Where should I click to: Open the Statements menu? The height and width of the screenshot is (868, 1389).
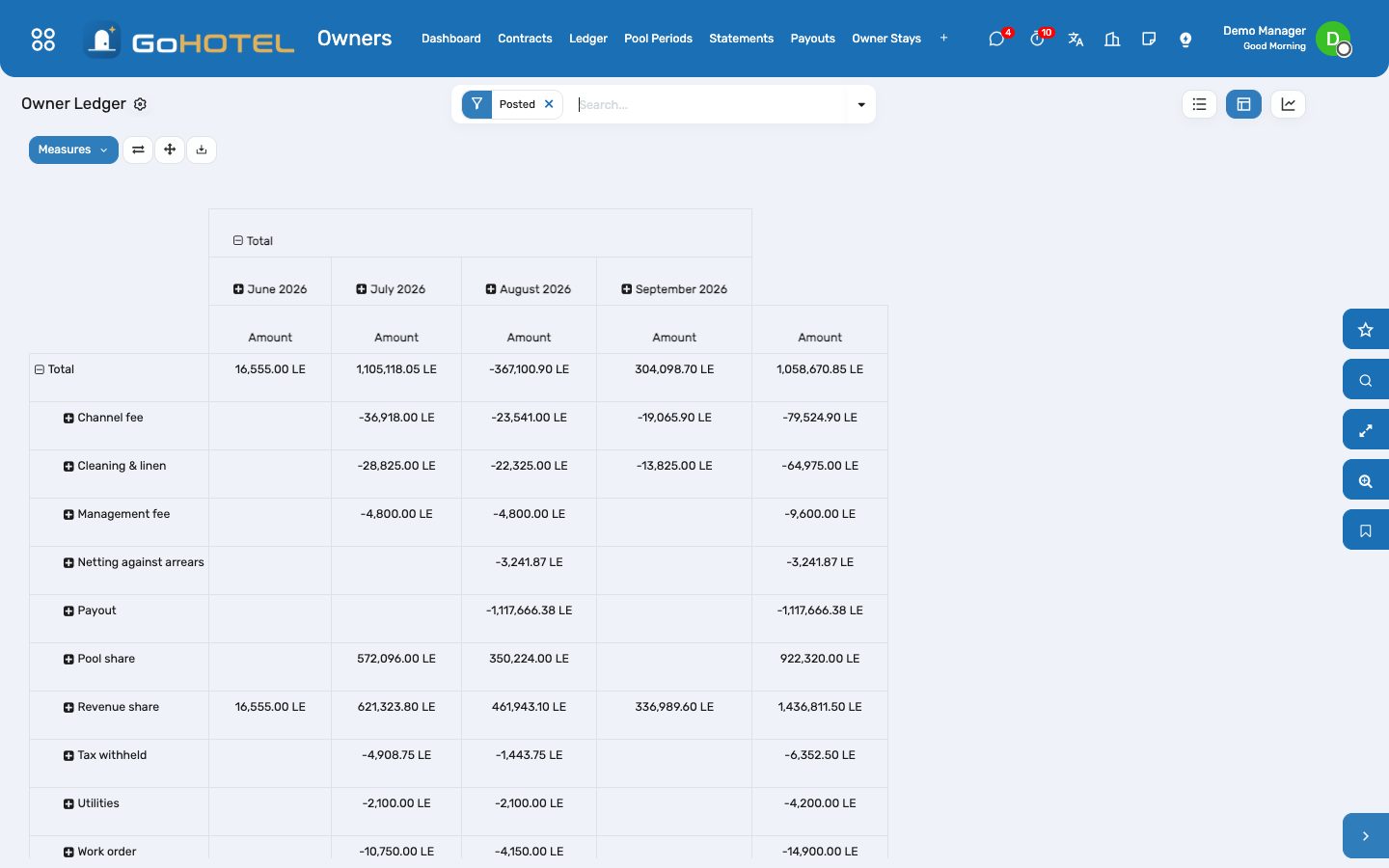click(x=741, y=39)
